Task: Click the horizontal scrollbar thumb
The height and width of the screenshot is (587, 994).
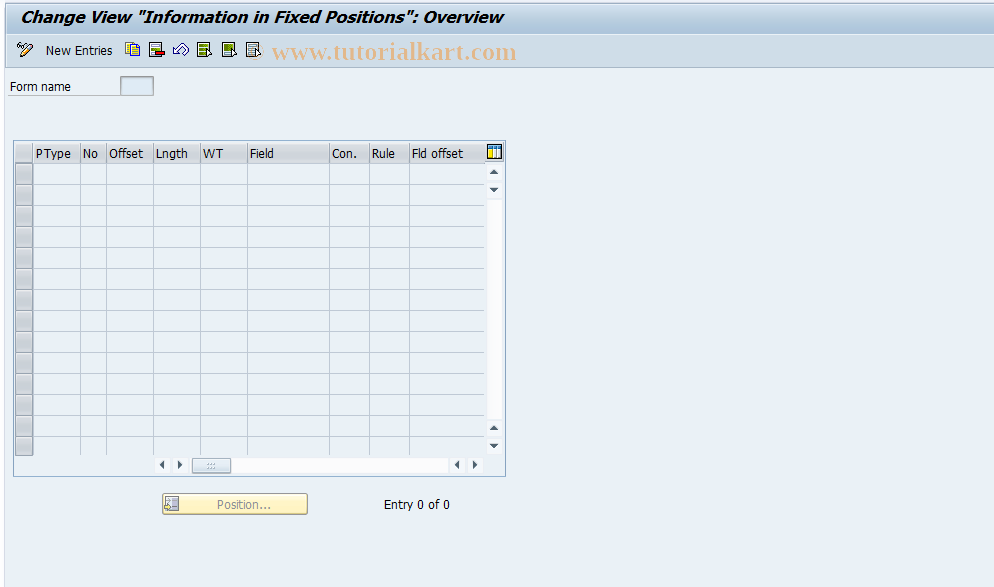Action: coord(211,466)
